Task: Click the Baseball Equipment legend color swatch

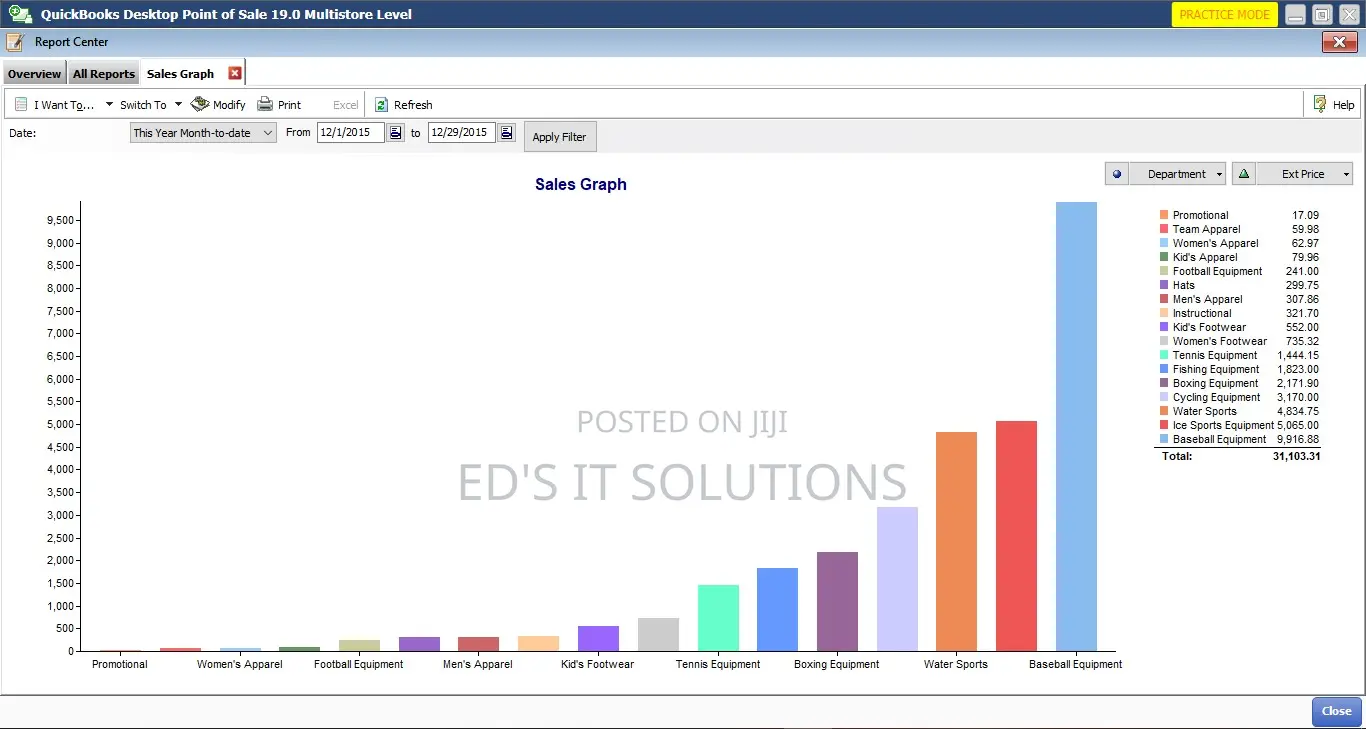Action: (1164, 439)
